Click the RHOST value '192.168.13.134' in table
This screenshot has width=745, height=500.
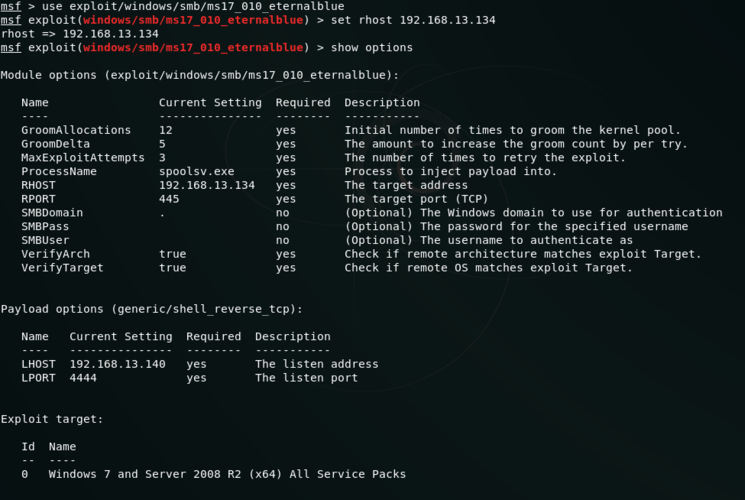[207, 185]
